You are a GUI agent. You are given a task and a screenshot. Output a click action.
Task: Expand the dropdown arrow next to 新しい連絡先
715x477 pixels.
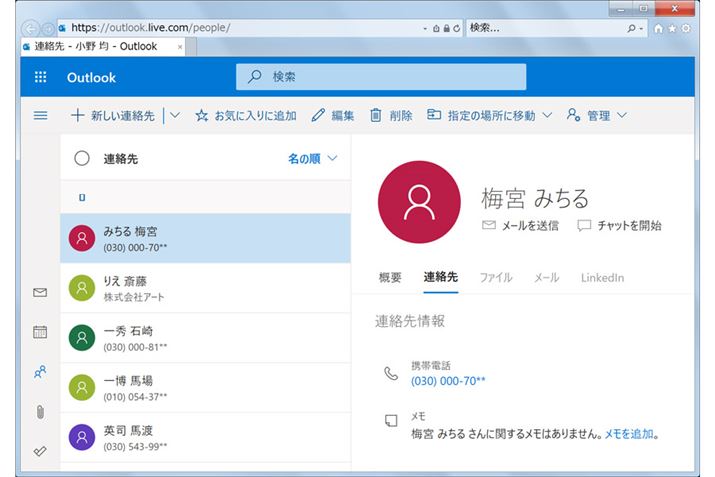tap(175, 116)
